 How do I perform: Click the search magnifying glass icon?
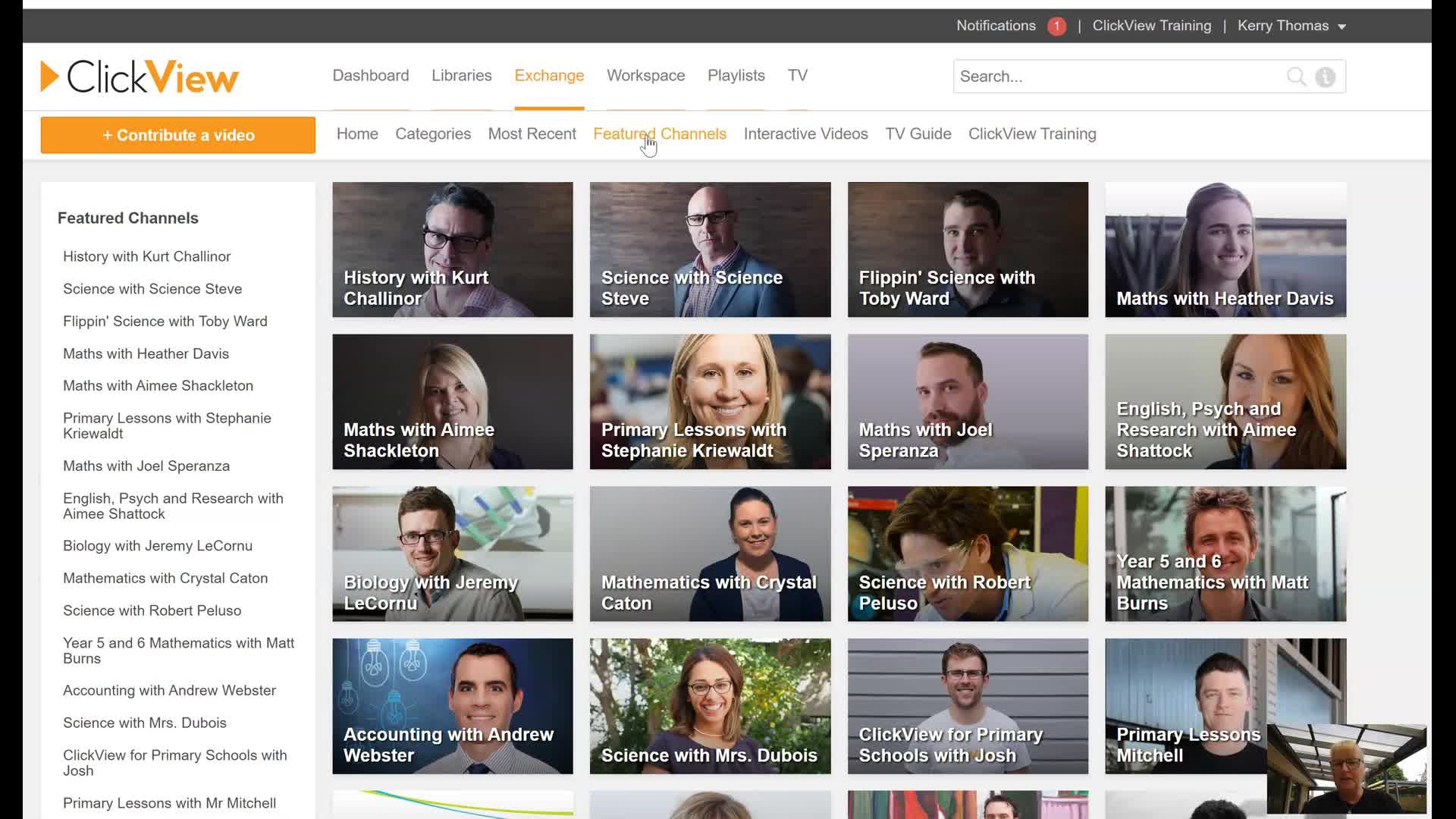1296,77
